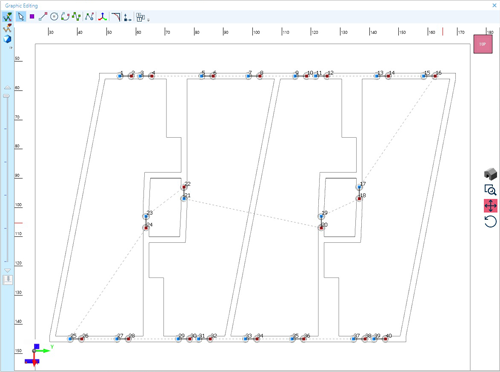Pick the green-node polyline tool
This screenshot has width=500, height=372.
(x=76, y=16)
